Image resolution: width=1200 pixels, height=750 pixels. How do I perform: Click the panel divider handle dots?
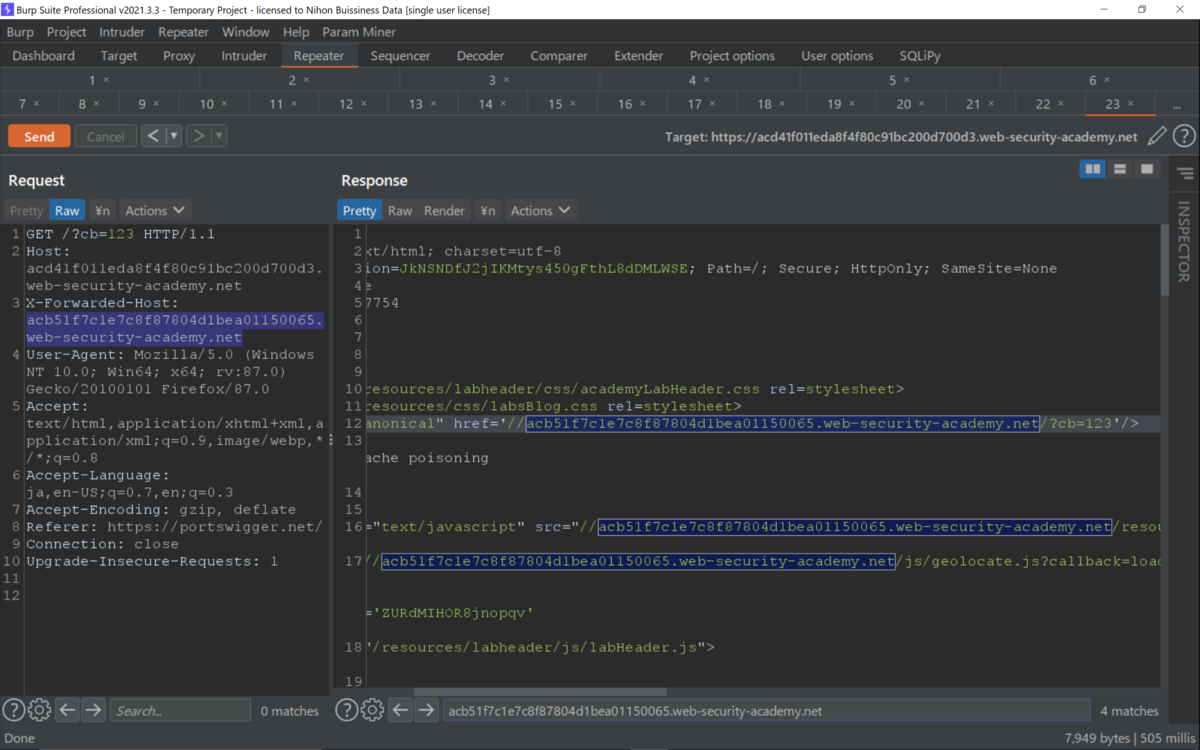coord(331,440)
